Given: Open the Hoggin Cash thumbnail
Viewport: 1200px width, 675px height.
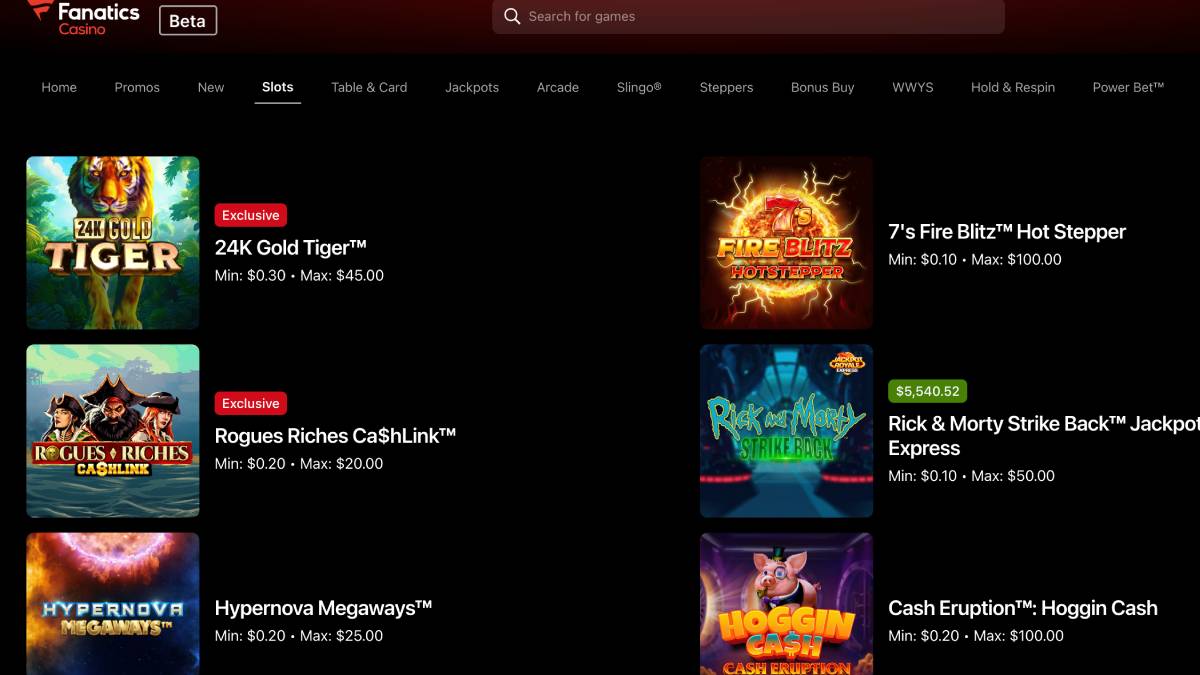Looking at the screenshot, I should tap(787, 603).
